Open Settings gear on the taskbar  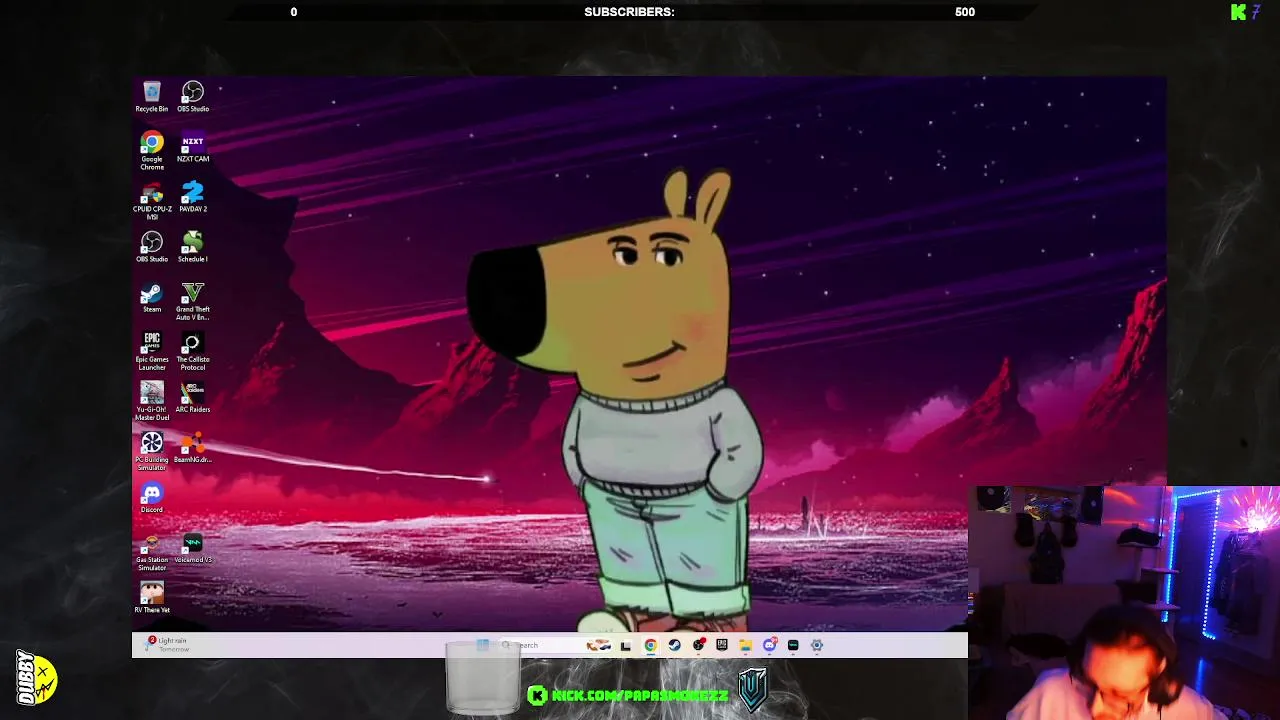pos(817,645)
